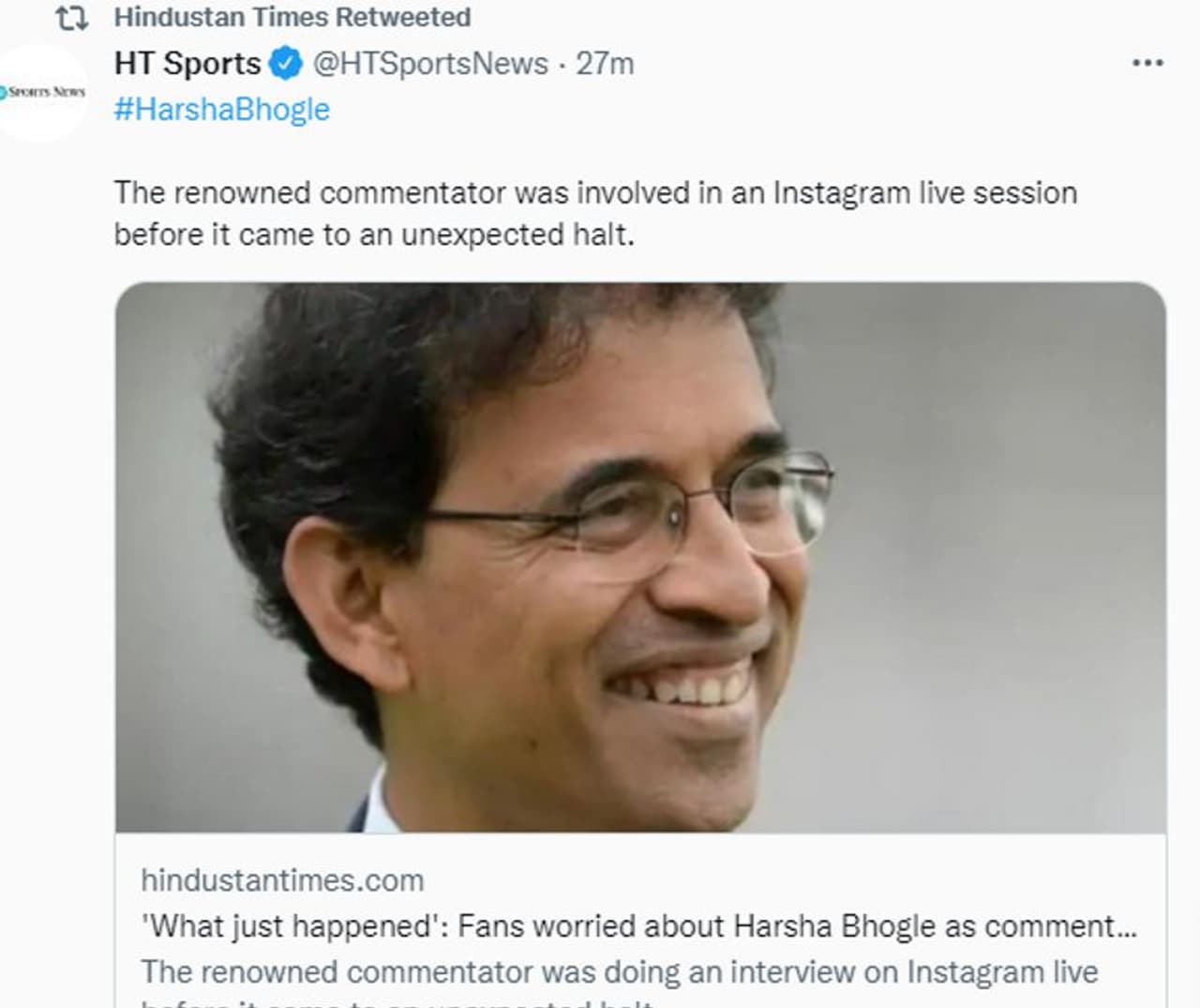Click the hindustantimes.com domain label
The width and height of the screenshot is (1200, 1008).
point(282,880)
